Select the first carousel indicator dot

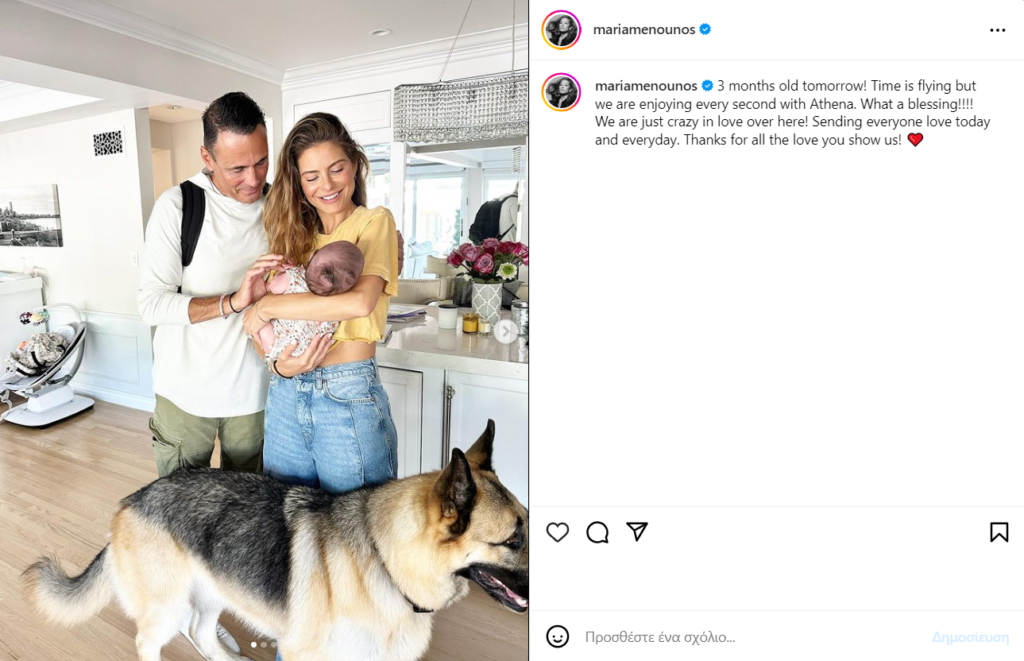(x=254, y=645)
